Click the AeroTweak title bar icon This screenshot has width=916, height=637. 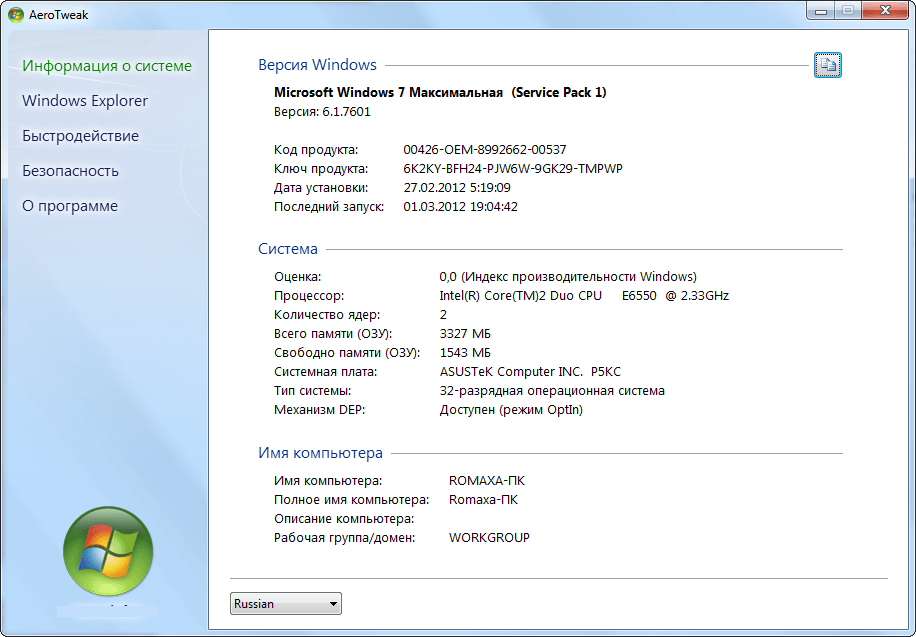[12, 11]
